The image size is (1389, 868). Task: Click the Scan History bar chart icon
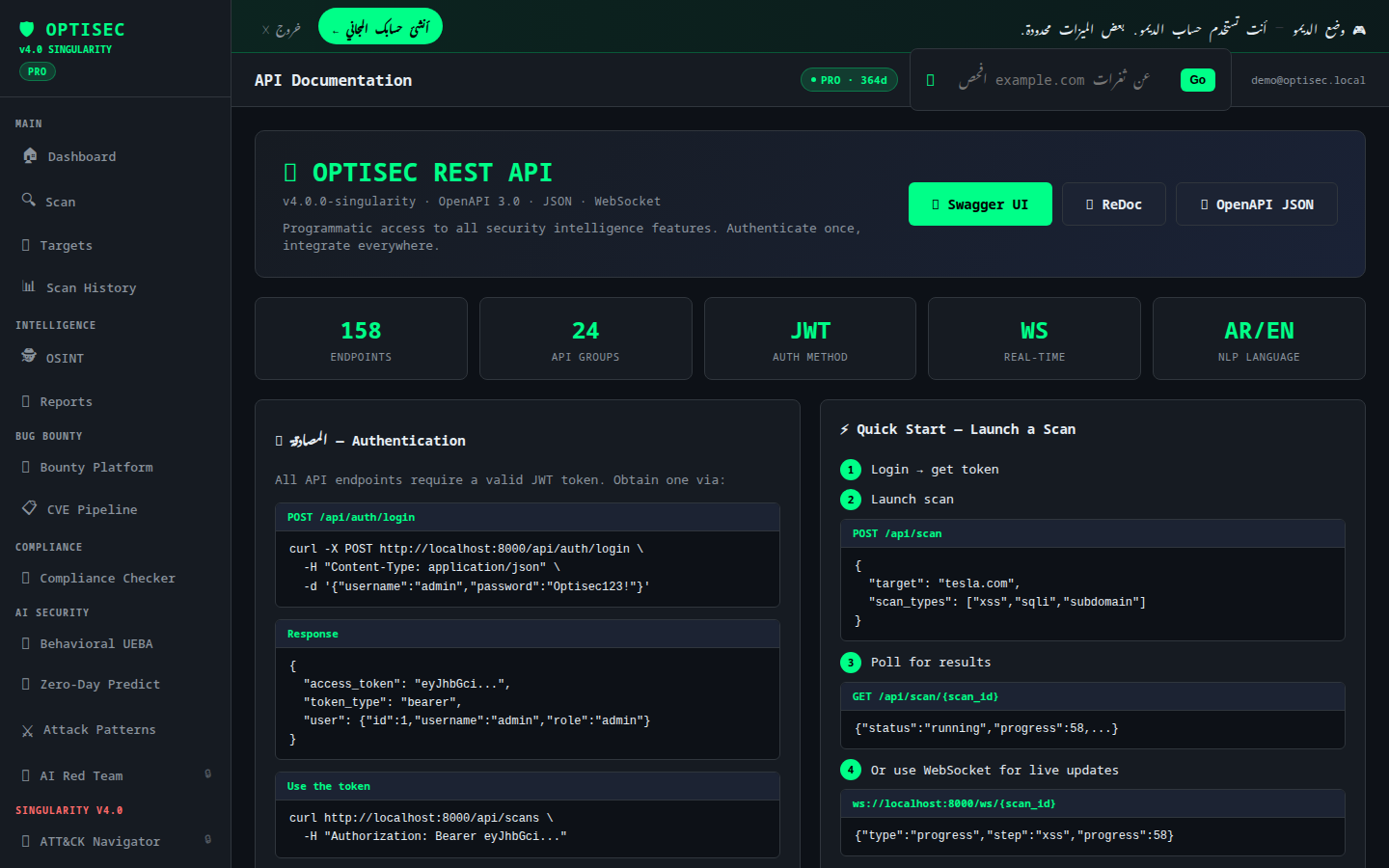pos(29,286)
